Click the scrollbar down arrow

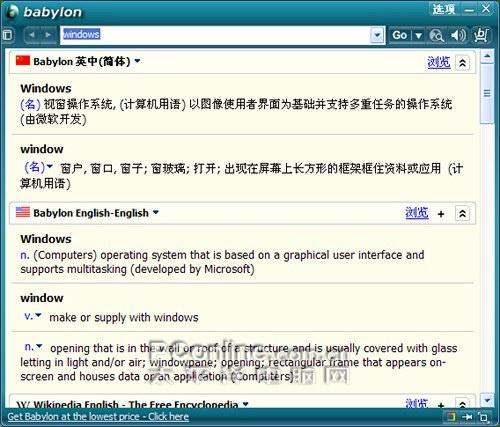(487, 400)
